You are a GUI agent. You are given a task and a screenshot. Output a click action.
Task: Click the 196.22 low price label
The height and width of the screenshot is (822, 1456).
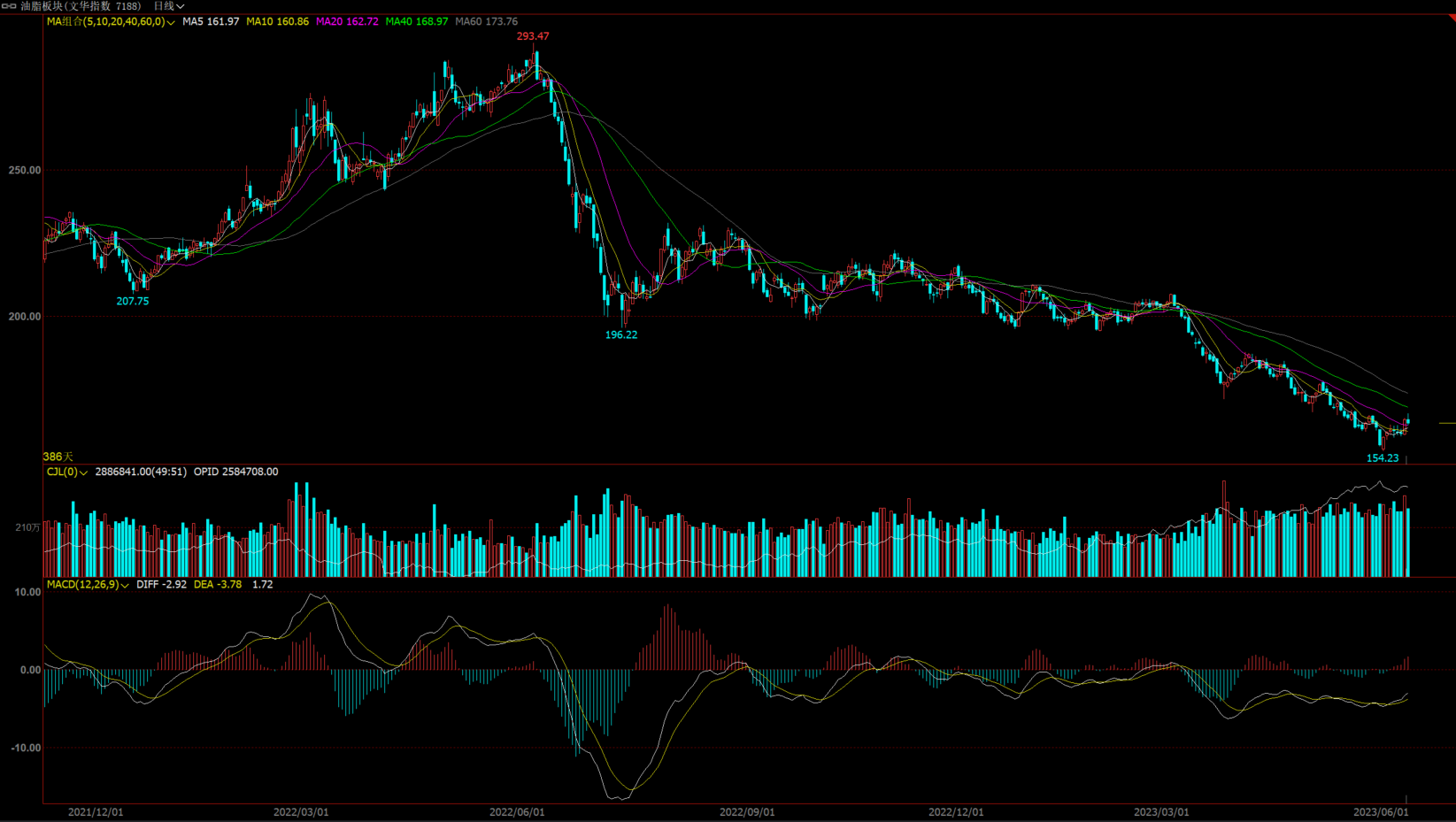pos(621,334)
